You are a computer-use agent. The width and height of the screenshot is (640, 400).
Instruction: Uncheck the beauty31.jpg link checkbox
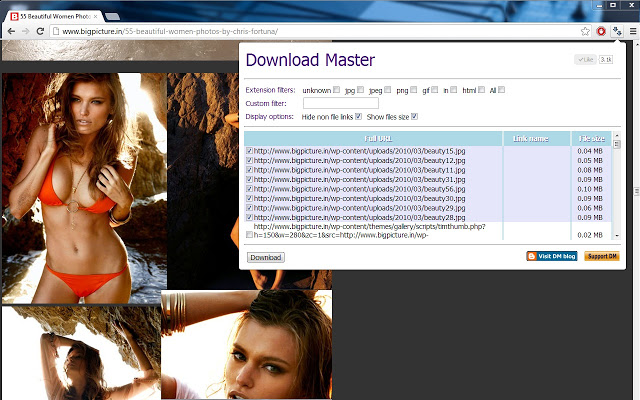point(249,180)
